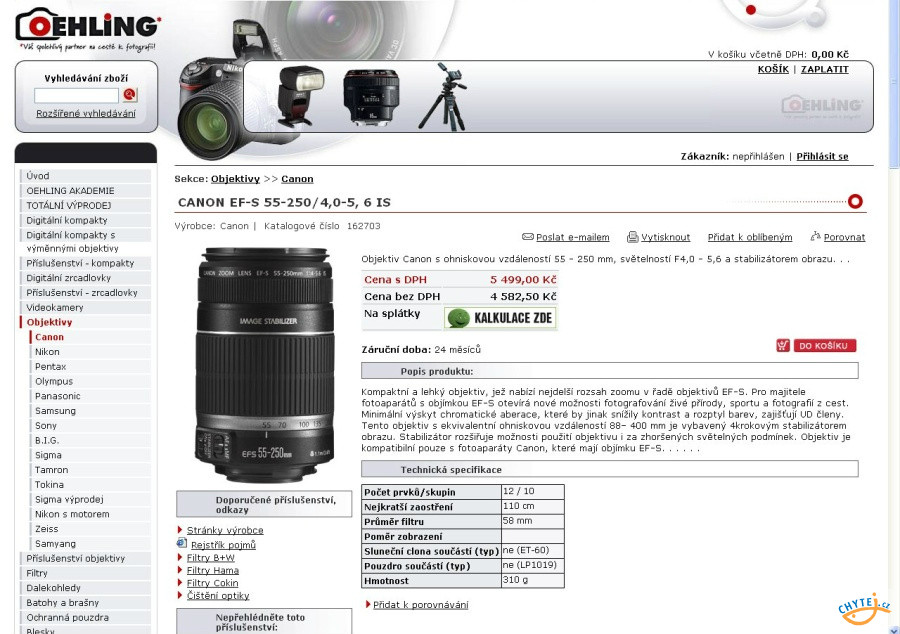This screenshot has width=900, height=634.
Task: Select the plain Nikon submenu item
Action: tap(91, 352)
